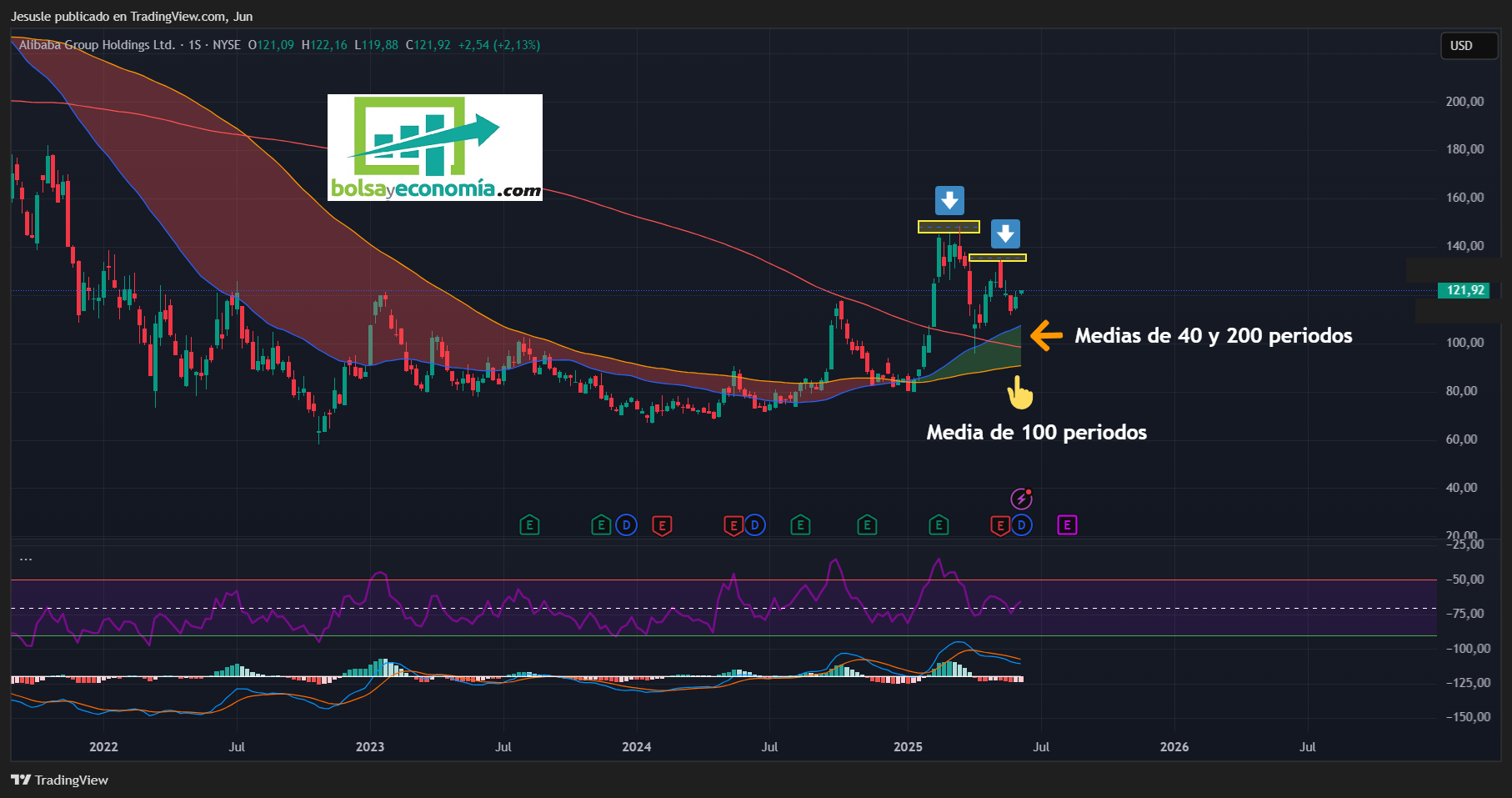Click the 100,00 price axis label
Image resolution: width=1512 pixels, height=798 pixels.
1464,342
